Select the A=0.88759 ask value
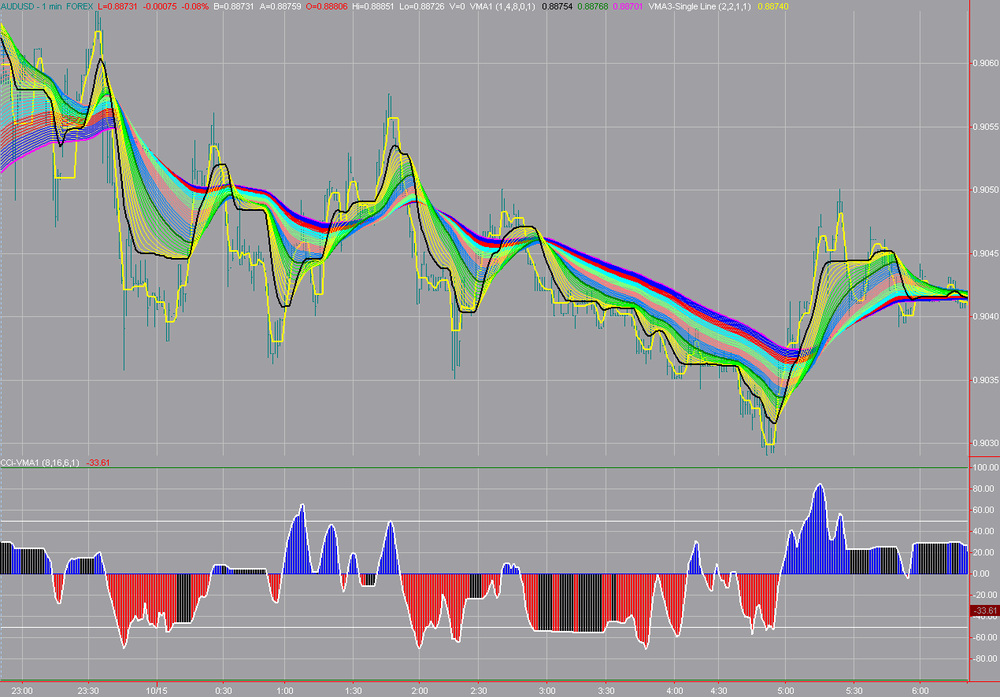This screenshot has height=697, width=1000. click(279, 6)
